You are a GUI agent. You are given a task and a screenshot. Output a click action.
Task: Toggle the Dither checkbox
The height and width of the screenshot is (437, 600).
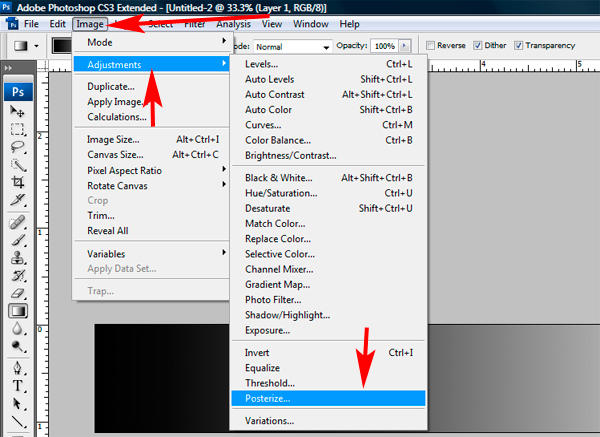tap(478, 46)
